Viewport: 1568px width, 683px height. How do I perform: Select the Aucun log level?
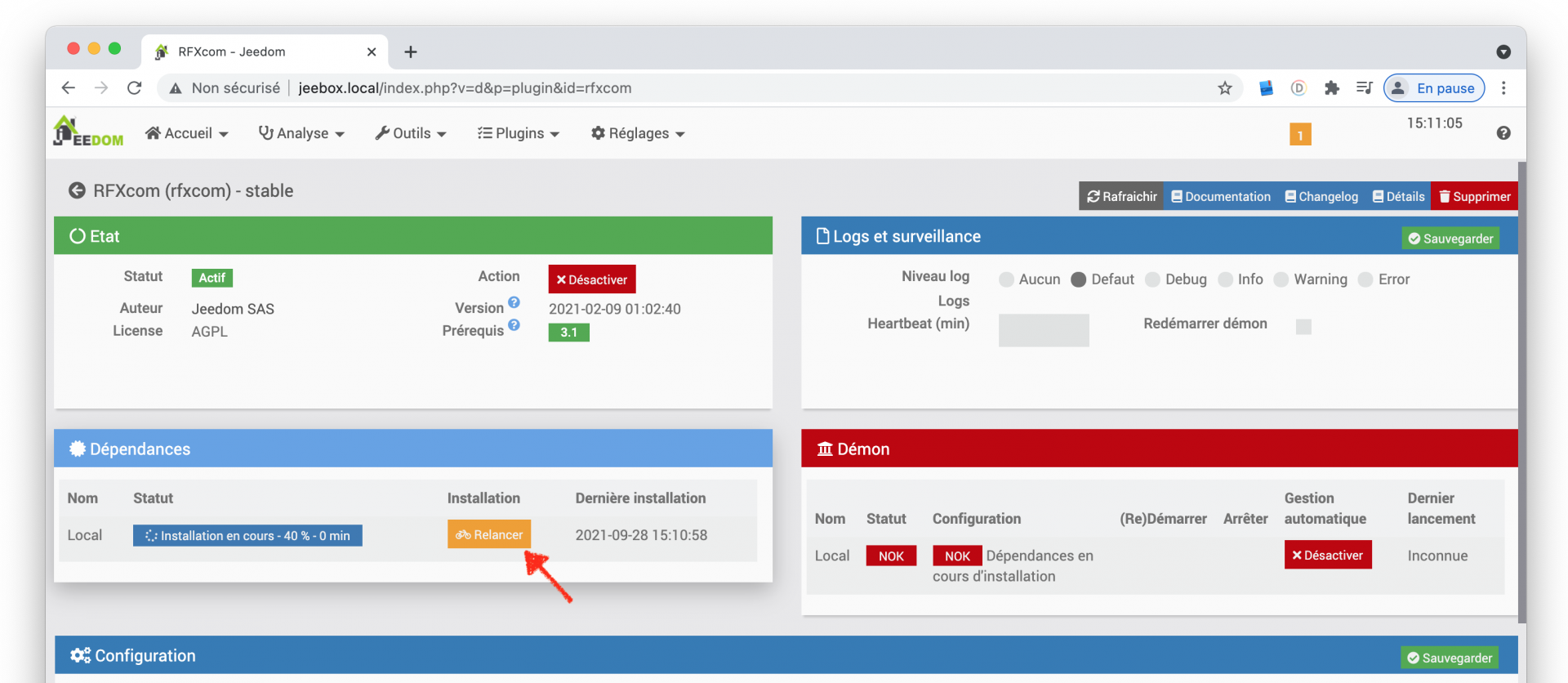[1006, 279]
